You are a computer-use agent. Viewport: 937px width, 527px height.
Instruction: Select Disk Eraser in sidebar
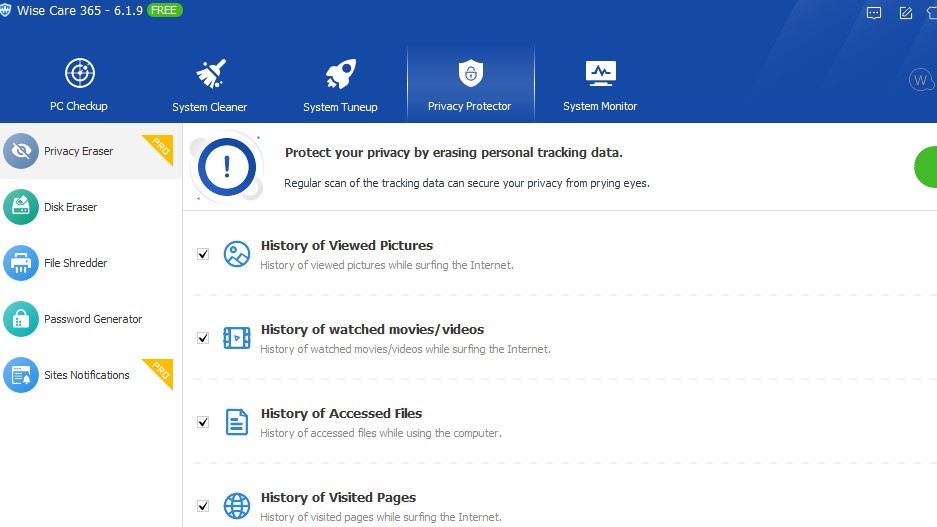tap(71, 207)
